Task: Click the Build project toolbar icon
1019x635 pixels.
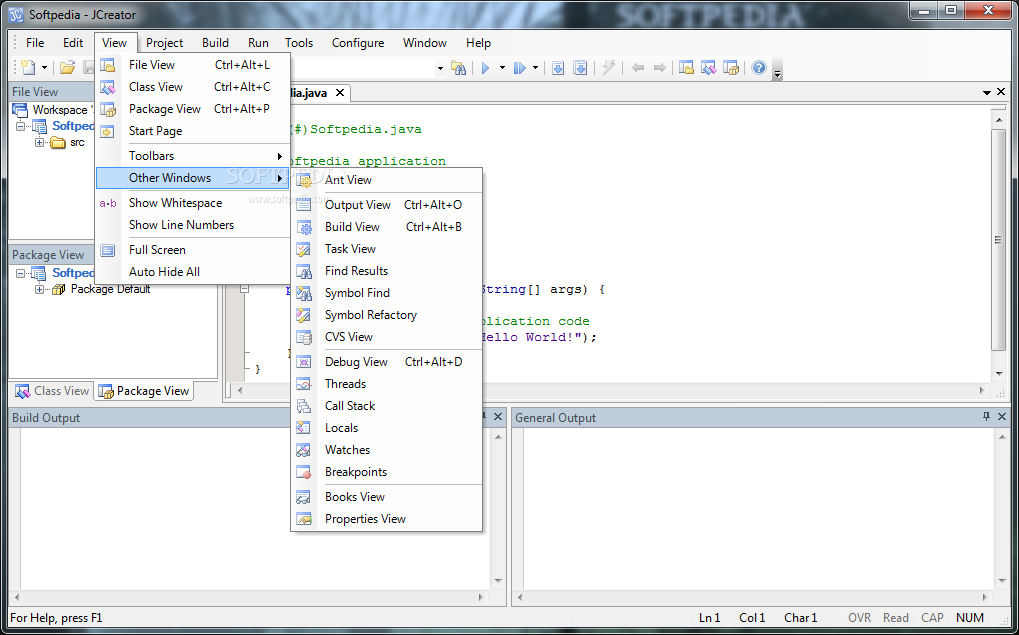Action: pyautogui.click(x=558, y=68)
